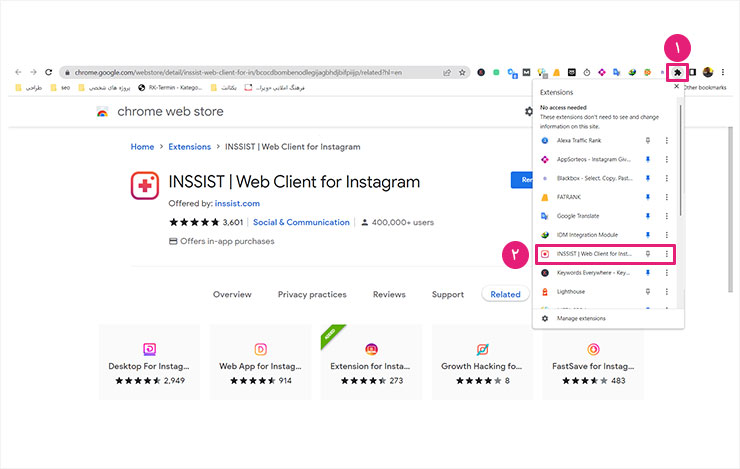The width and height of the screenshot is (740, 469).
Task: Pin the Alexa Traffic Rank extension
Action: (x=648, y=141)
